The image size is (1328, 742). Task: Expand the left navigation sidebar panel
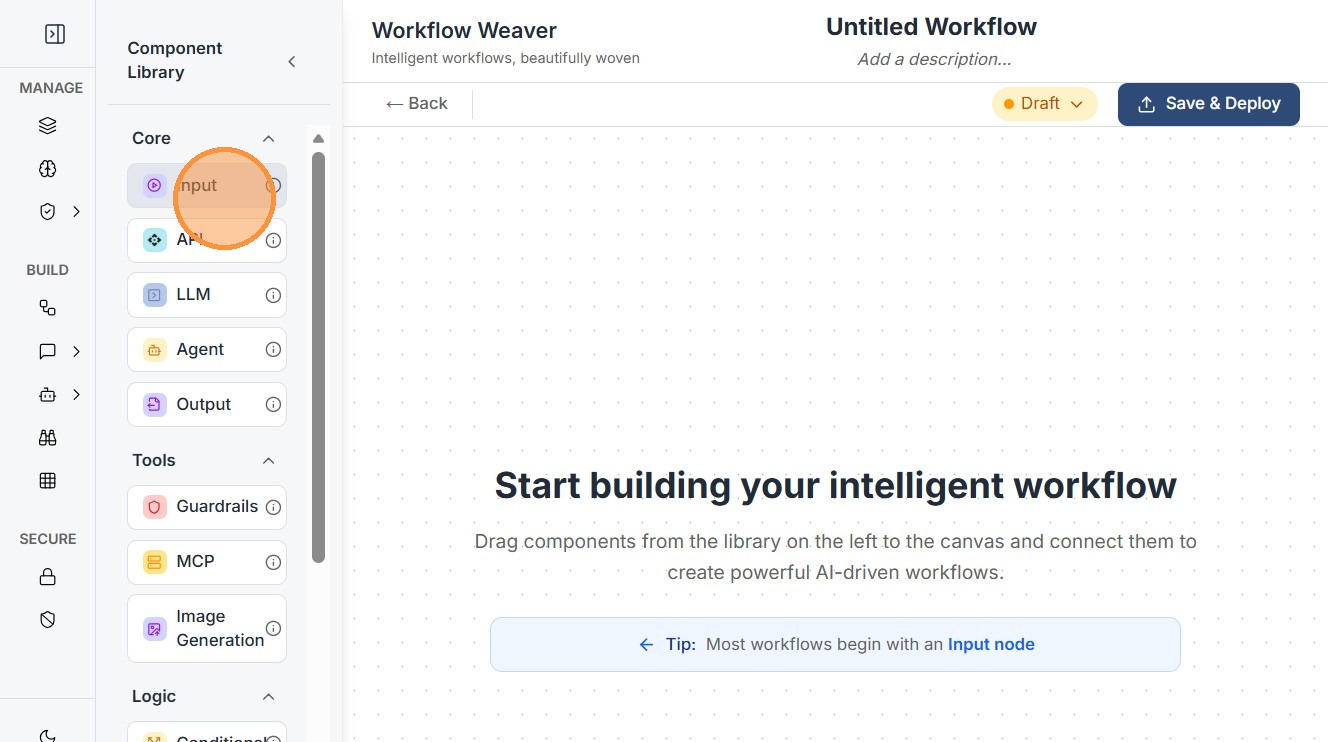[x=55, y=34]
